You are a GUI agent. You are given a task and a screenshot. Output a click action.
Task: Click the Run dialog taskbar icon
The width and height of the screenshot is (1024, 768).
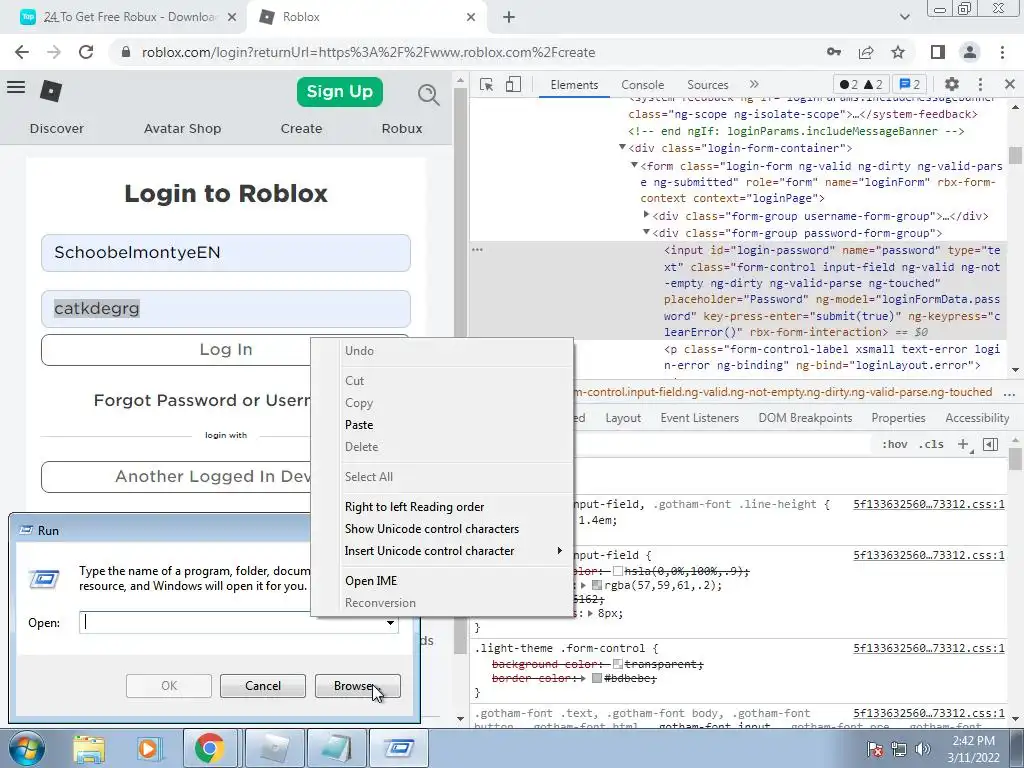(398, 748)
